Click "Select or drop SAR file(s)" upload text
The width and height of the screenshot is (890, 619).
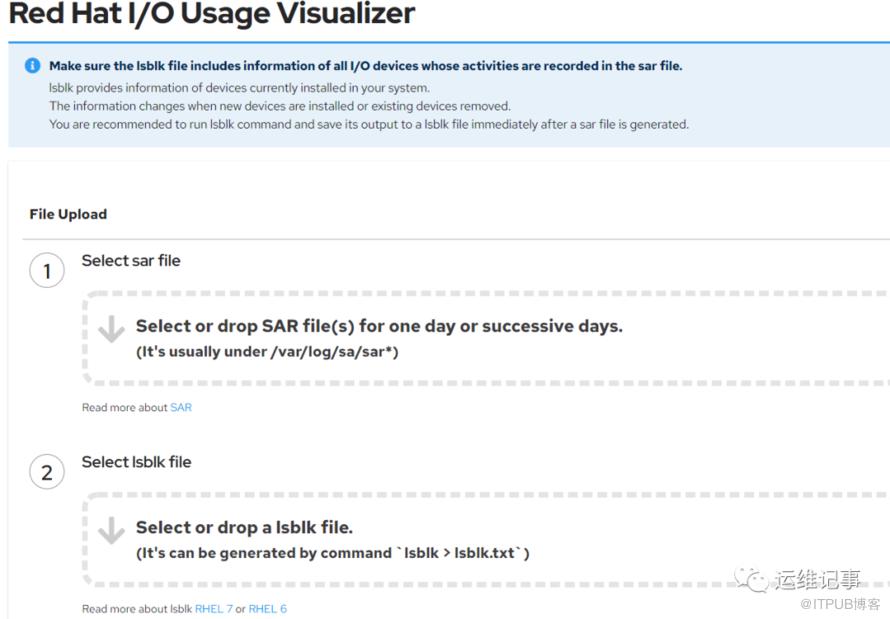pos(379,326)
